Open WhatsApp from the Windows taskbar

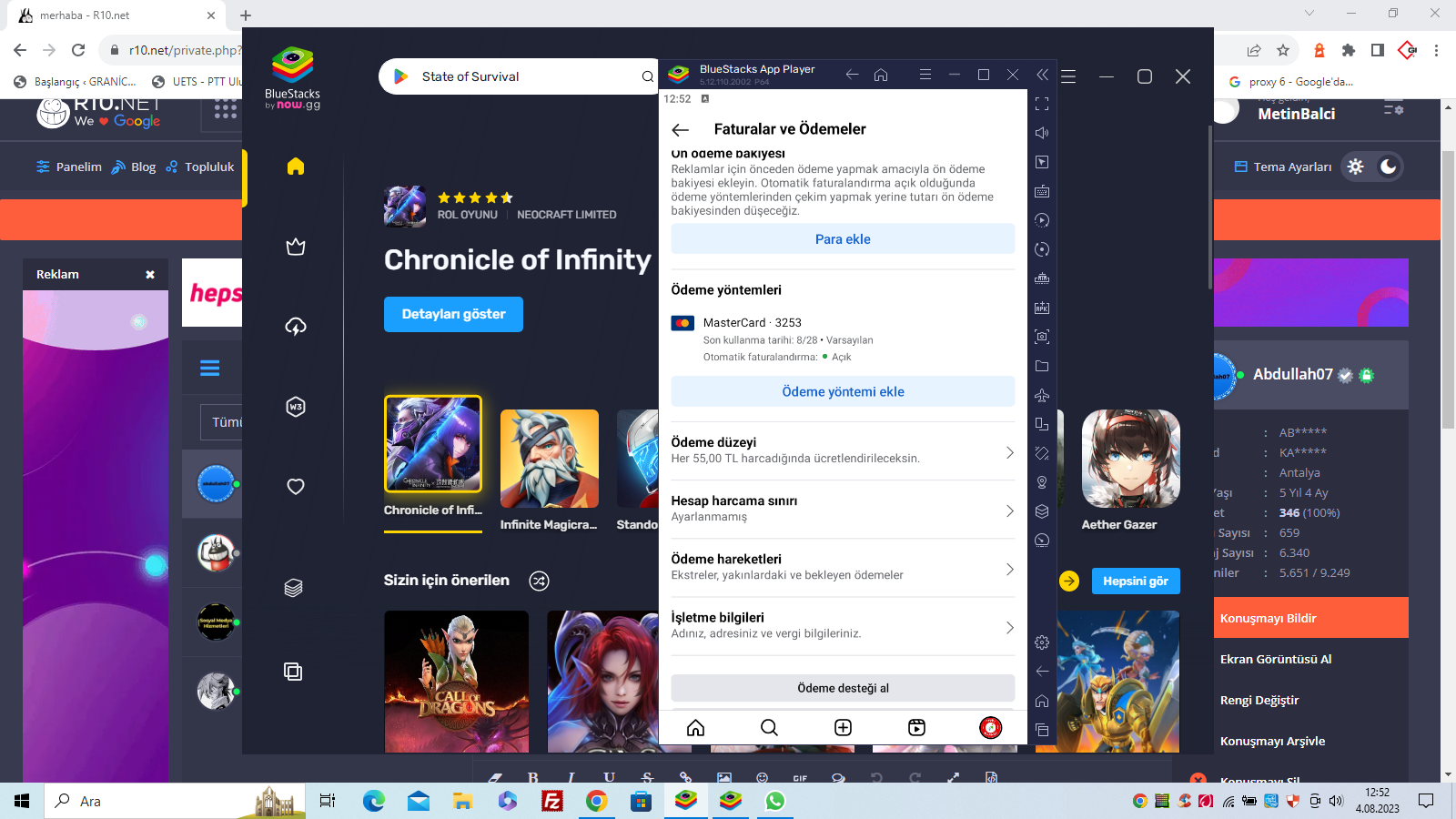[x=774, y=801]
